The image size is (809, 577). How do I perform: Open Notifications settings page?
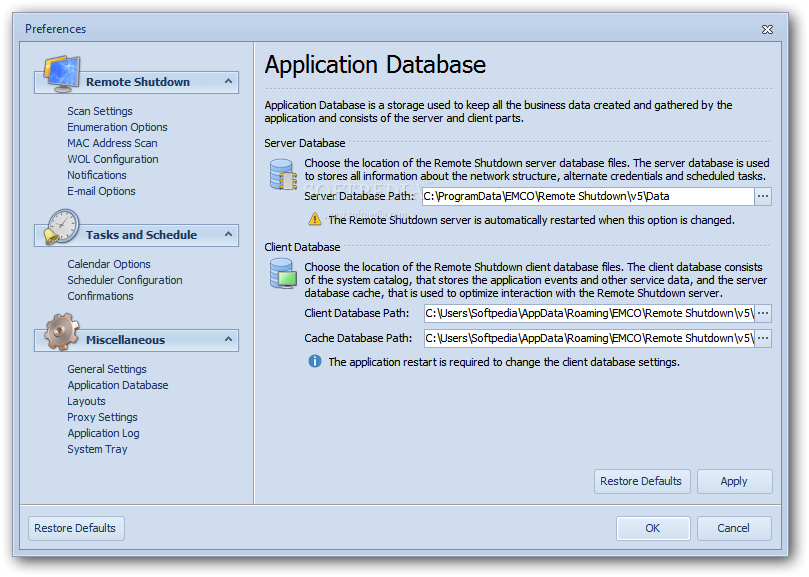click(96, 175)
